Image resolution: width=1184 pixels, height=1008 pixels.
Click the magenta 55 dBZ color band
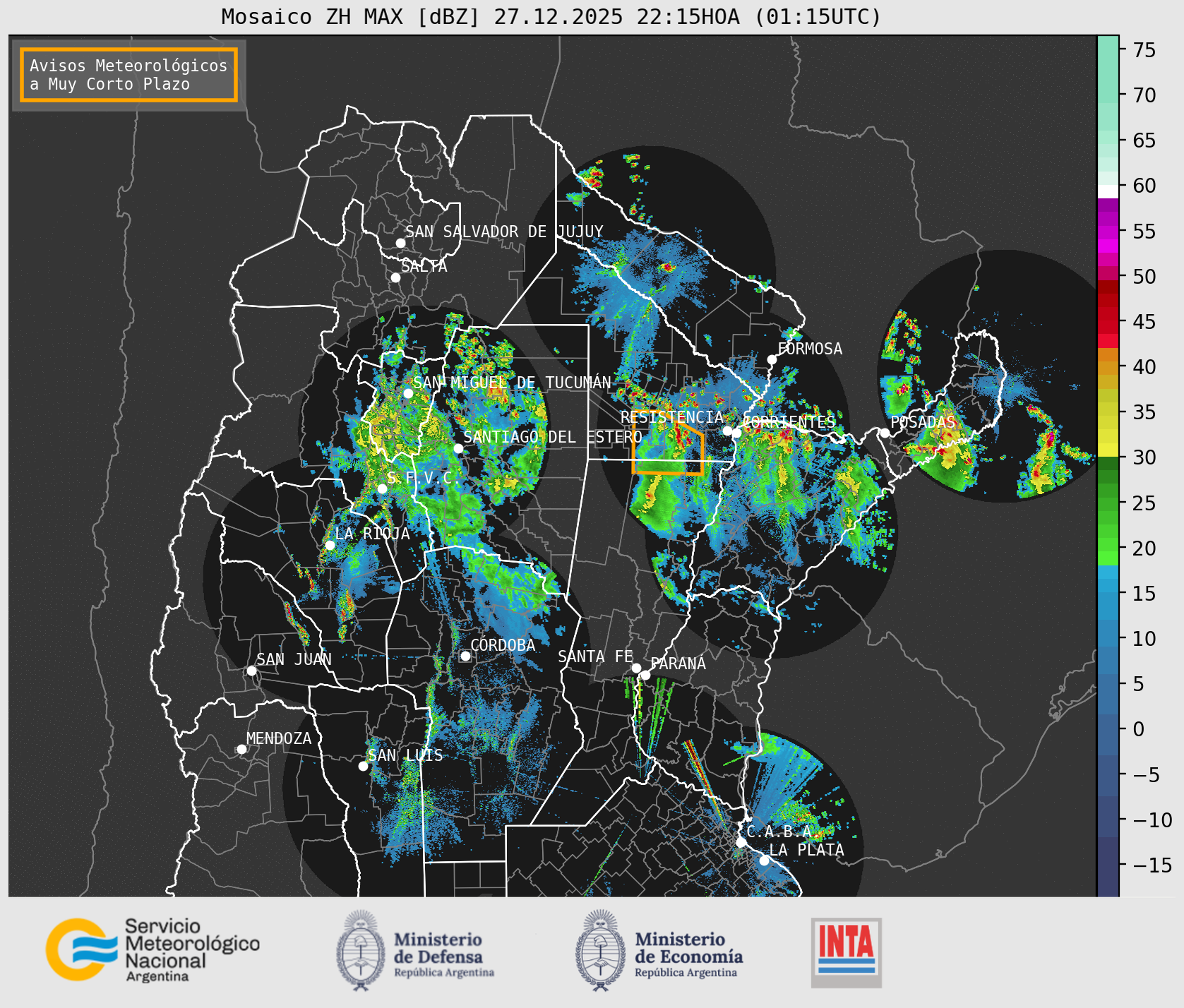1108,232
